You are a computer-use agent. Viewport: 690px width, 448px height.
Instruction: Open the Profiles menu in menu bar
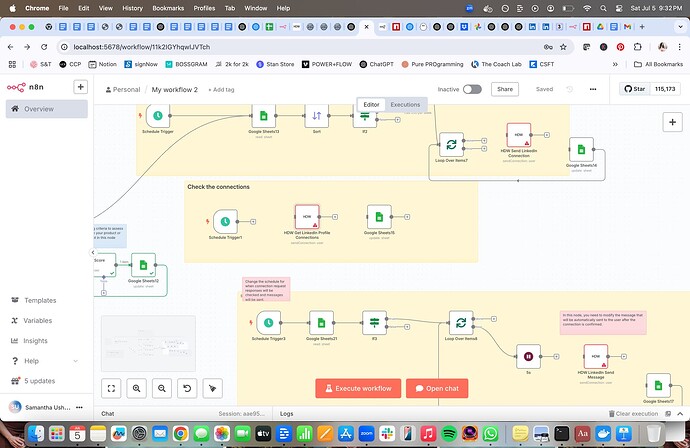[204, 8]
